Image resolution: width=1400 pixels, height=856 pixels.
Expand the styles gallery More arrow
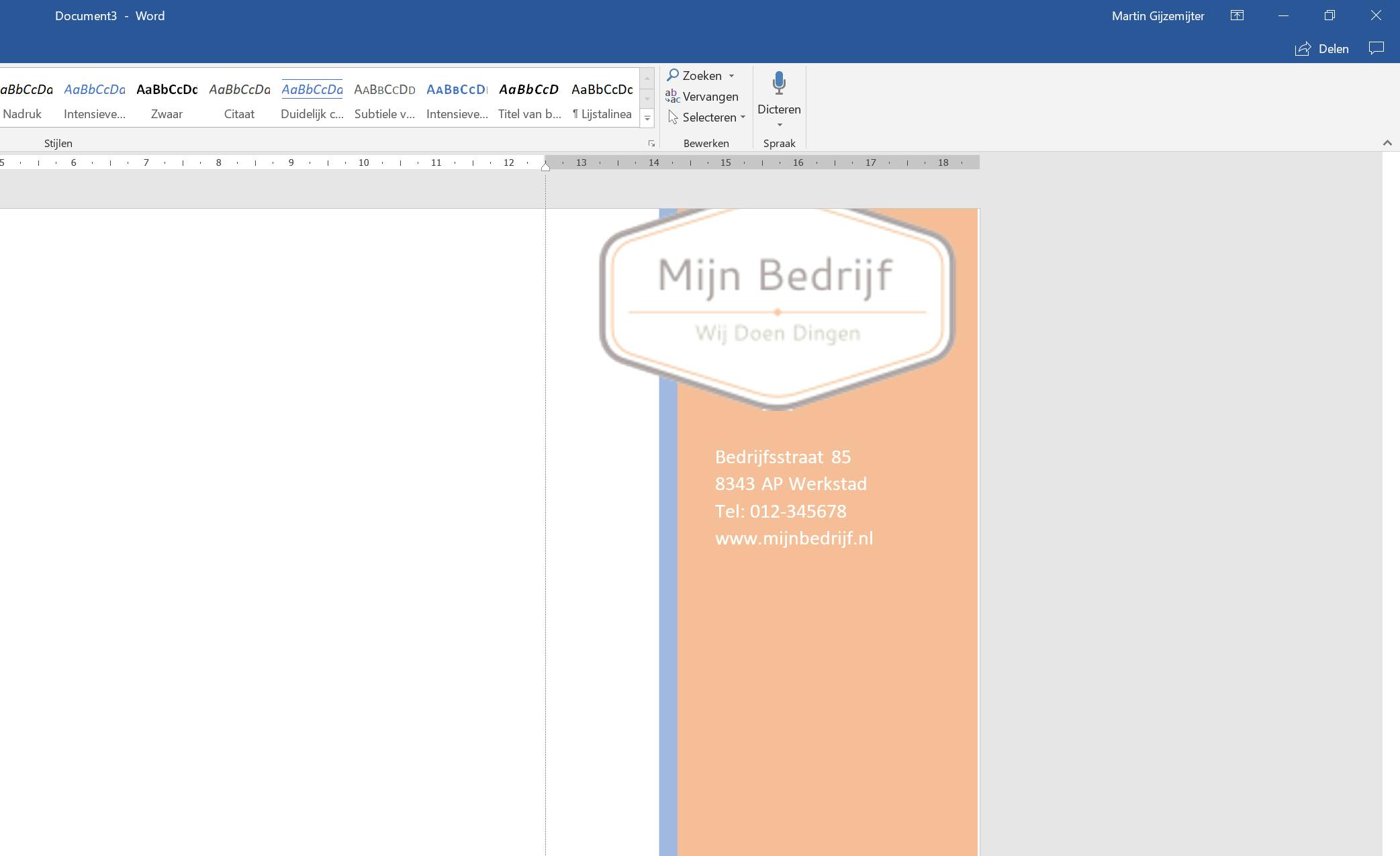(x=647, y=119)
